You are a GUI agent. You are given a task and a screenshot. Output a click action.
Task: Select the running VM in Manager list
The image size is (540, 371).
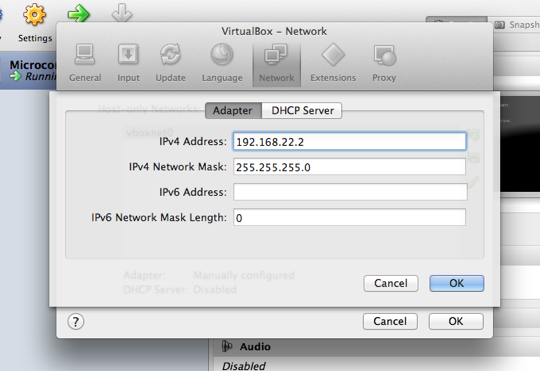[28, 71]
